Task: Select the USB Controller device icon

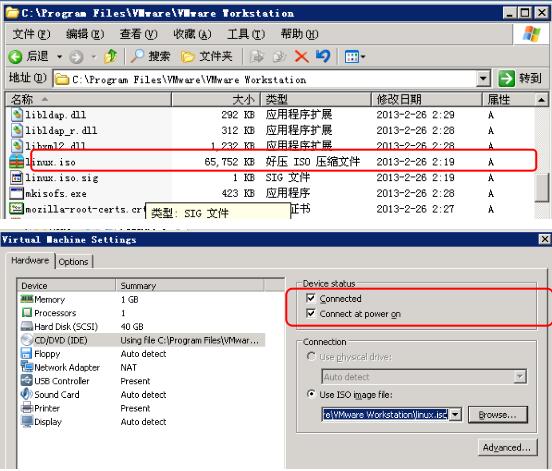Action: [x=27, y=381]
